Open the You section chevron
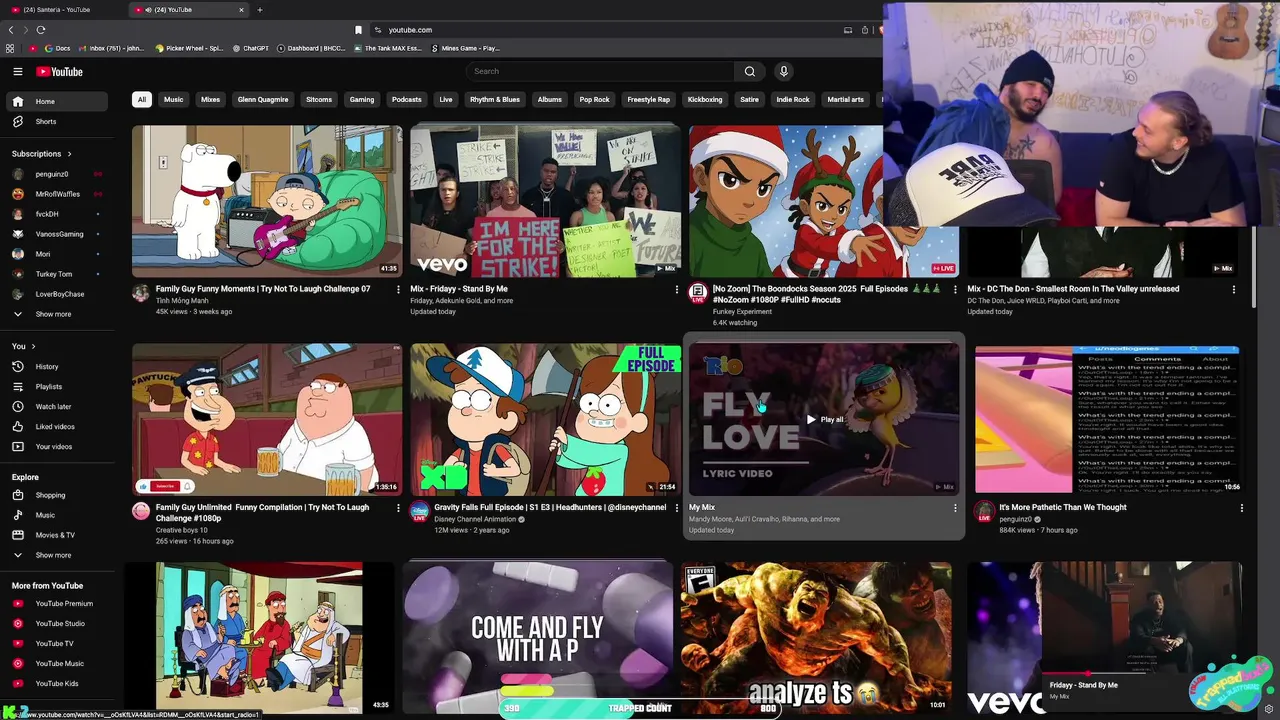Viewport: 1280px width, 720px height. (32, 346)
